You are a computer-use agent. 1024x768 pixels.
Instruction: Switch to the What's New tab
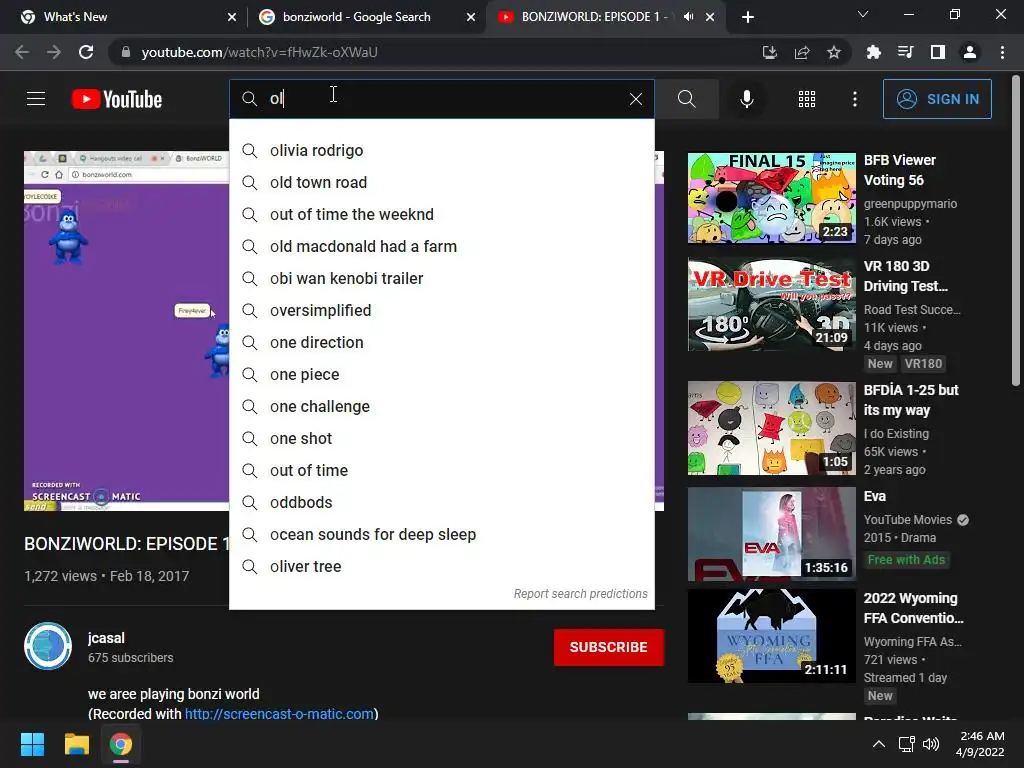pyautogui.click(x=128, y=17)
